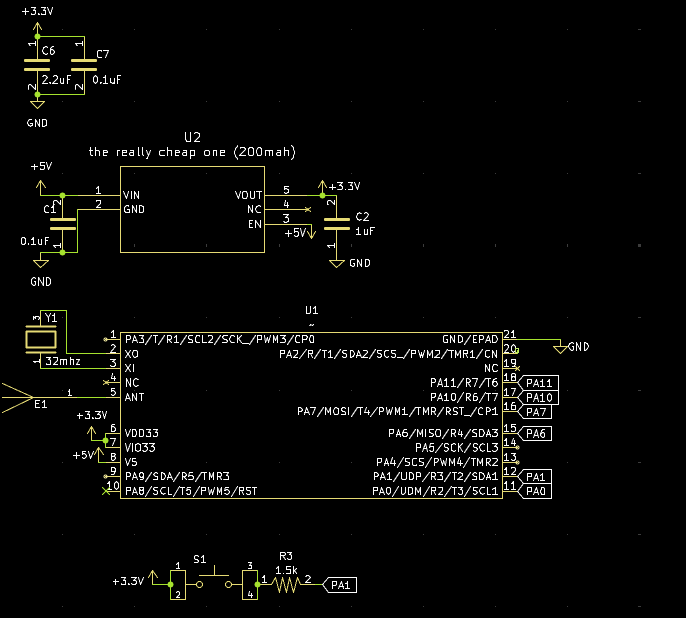The height and width of the screenshot is (618, 686).
Task: Click the R3 reference label
Action: pos(286,556)
